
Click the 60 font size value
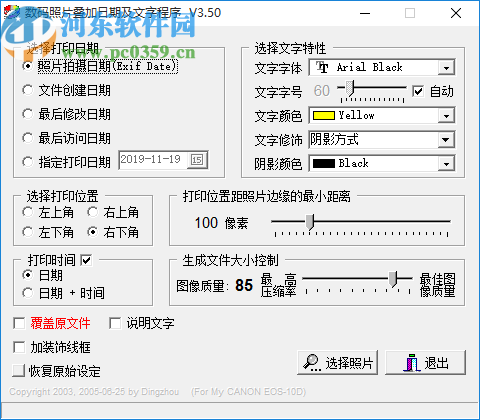pyautogui.click(x=322, y=91)
